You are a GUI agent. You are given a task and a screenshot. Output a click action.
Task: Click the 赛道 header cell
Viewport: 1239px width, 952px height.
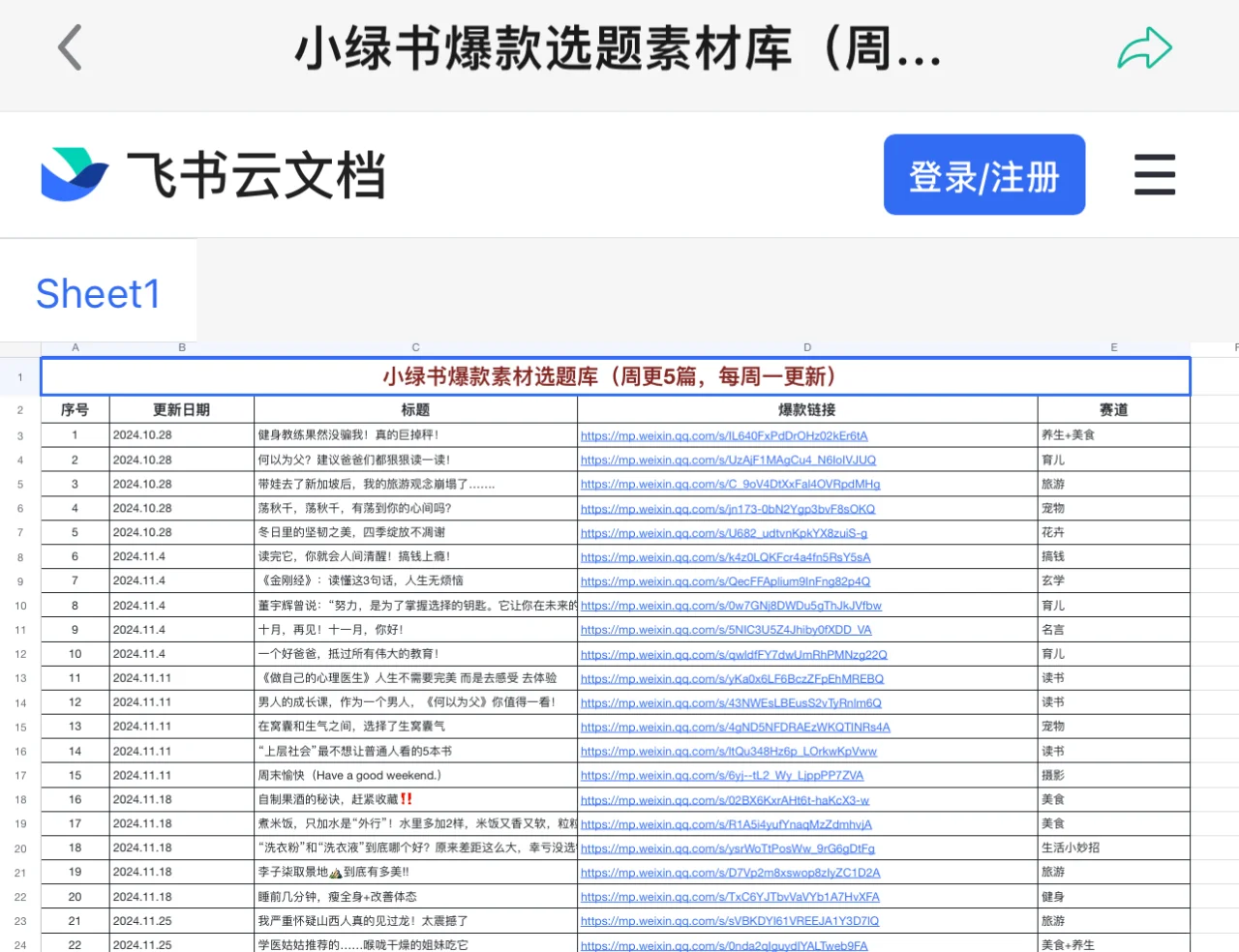1114,409
